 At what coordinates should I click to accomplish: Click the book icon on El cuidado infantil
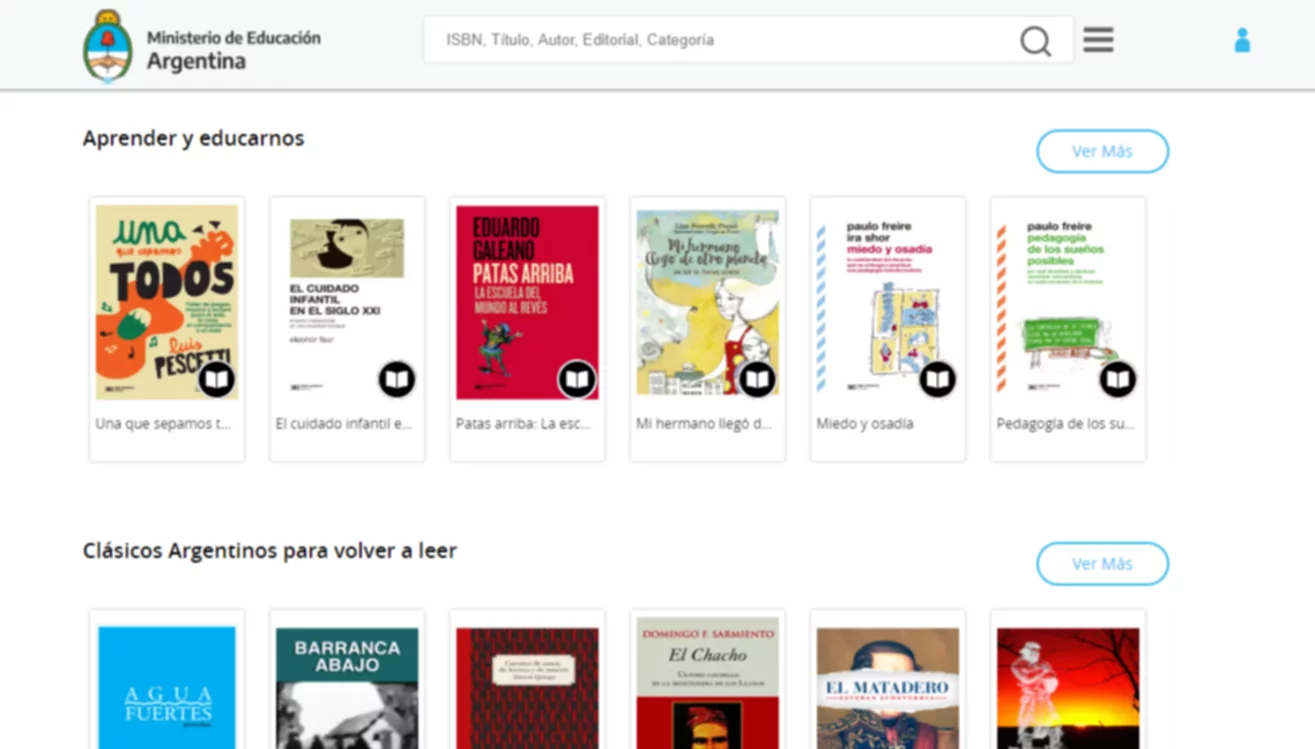(x=397, y=379)
